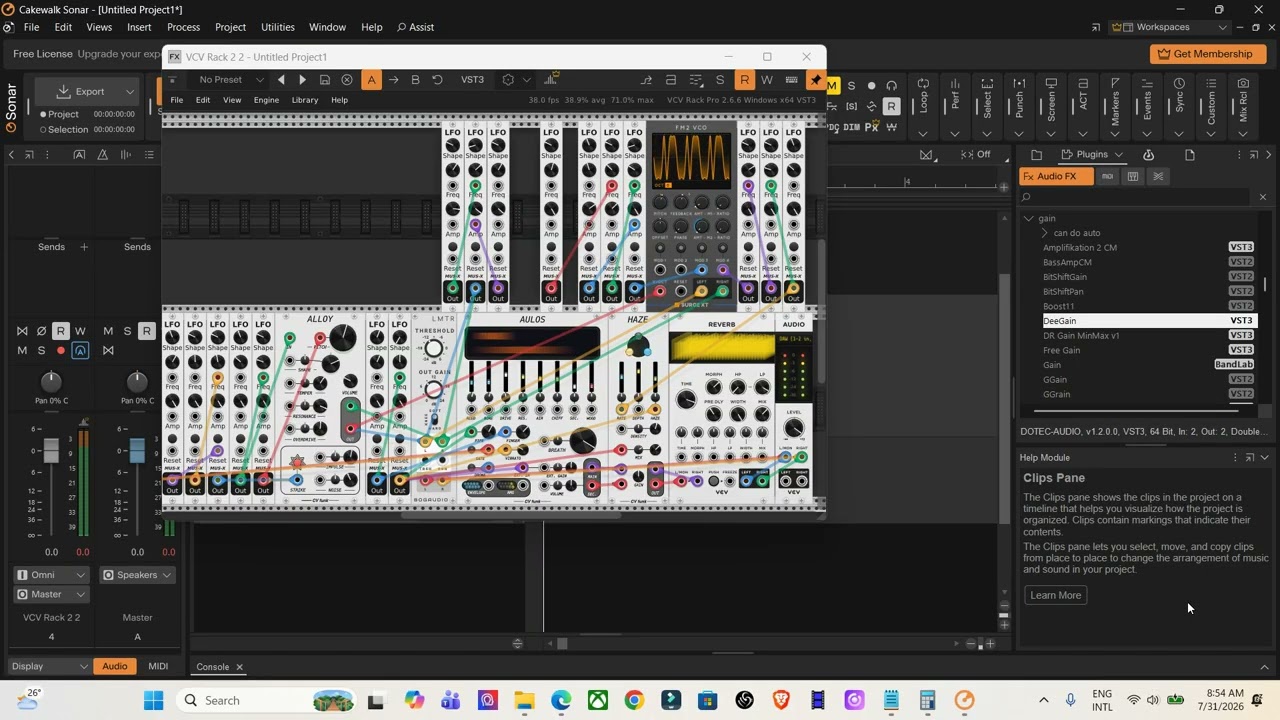Click the Get Membership button
1280x720 pixels.
(x=1206, y=54)
